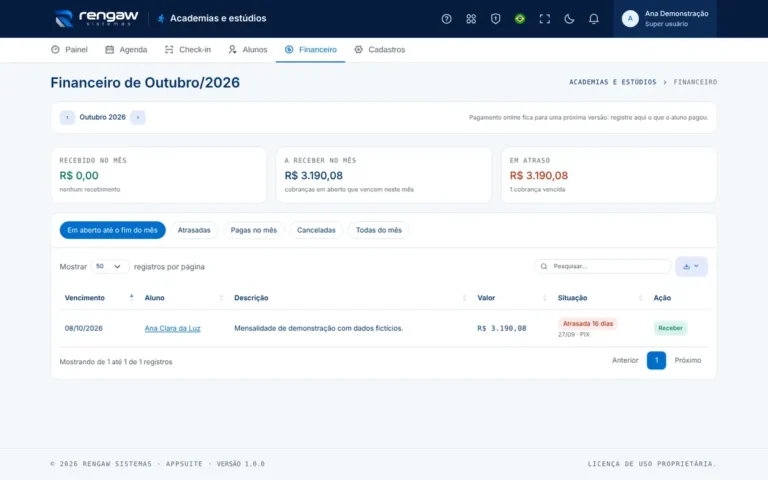The height and width of the screenshot is (480, 768).
Task: Click due date 08/10/2026 cell
Action: [84, 328]
